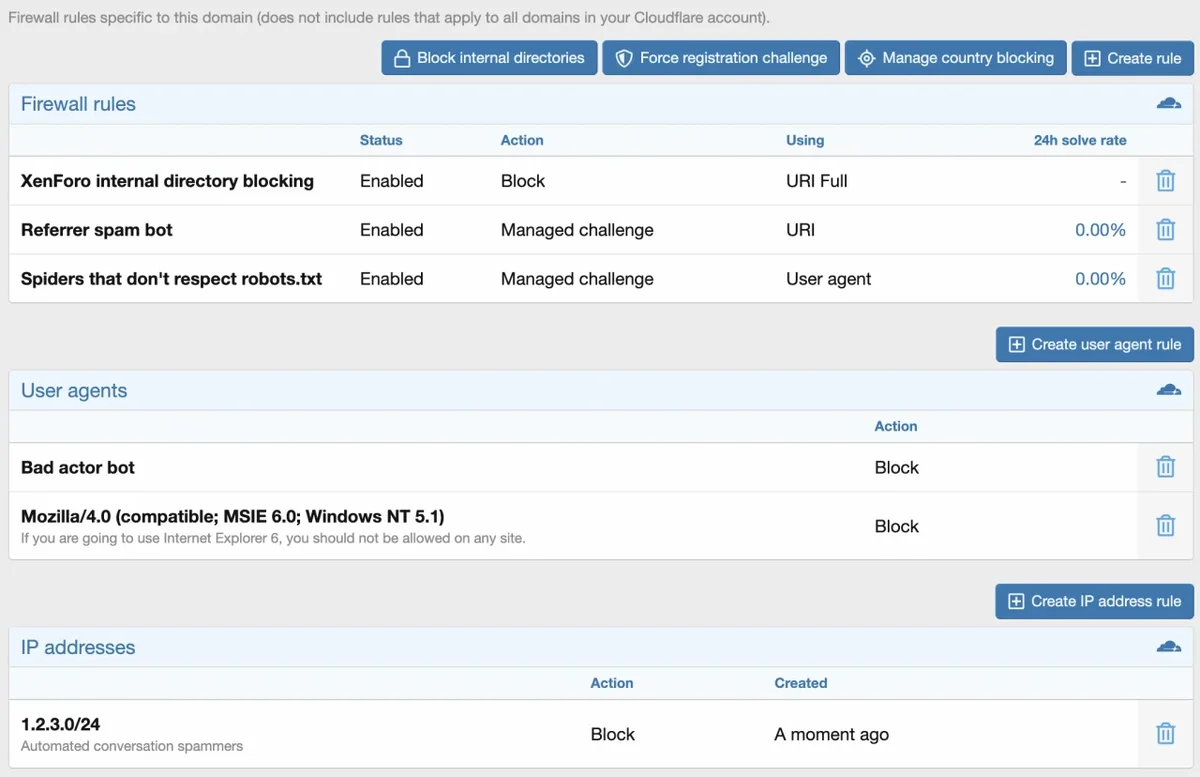Click the cloud icon on User agents panel
1200x777 pixels.
[1168, 389]
